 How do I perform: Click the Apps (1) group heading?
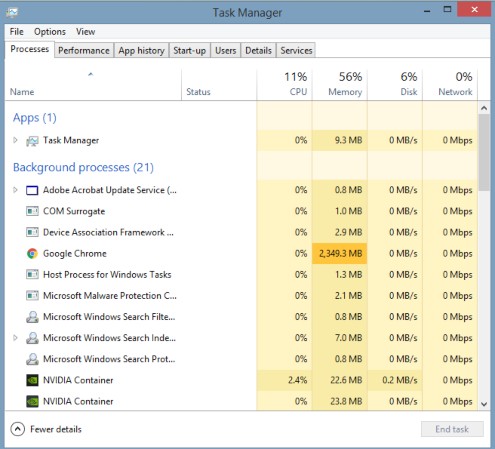[x=35, y=118]
